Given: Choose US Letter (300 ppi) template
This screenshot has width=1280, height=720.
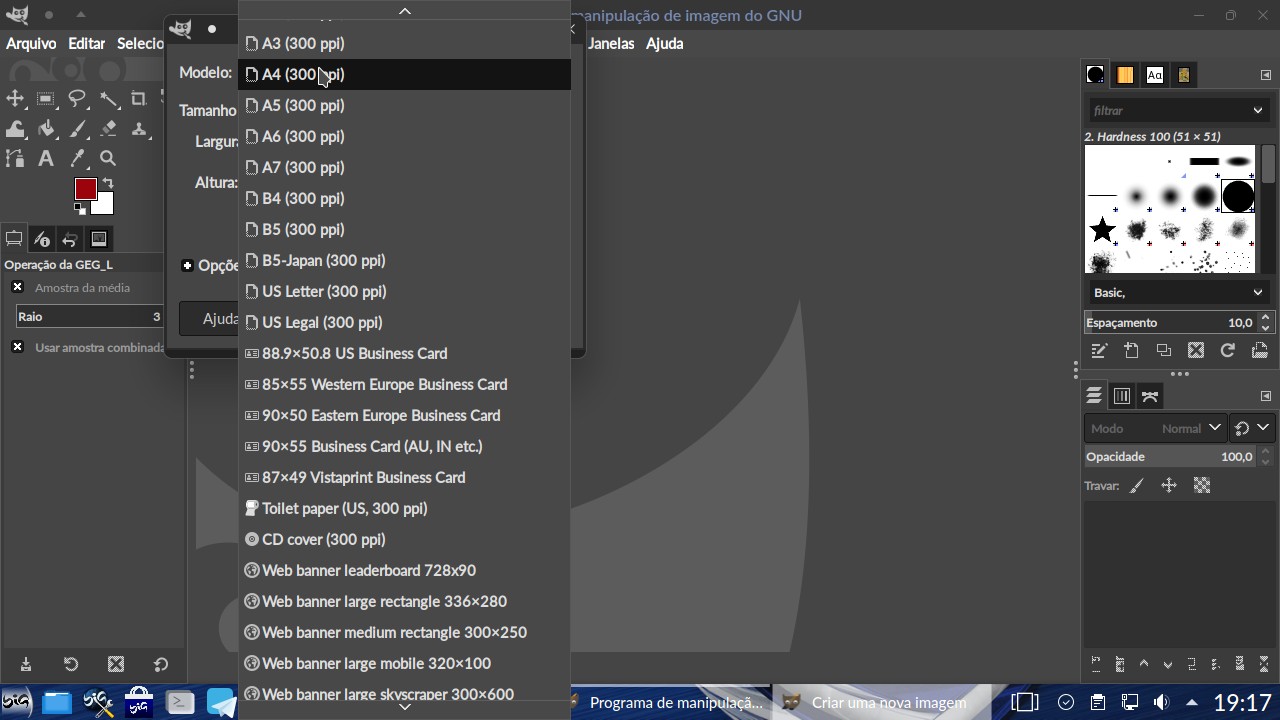Looking at the screenshot, I should 404,291.
